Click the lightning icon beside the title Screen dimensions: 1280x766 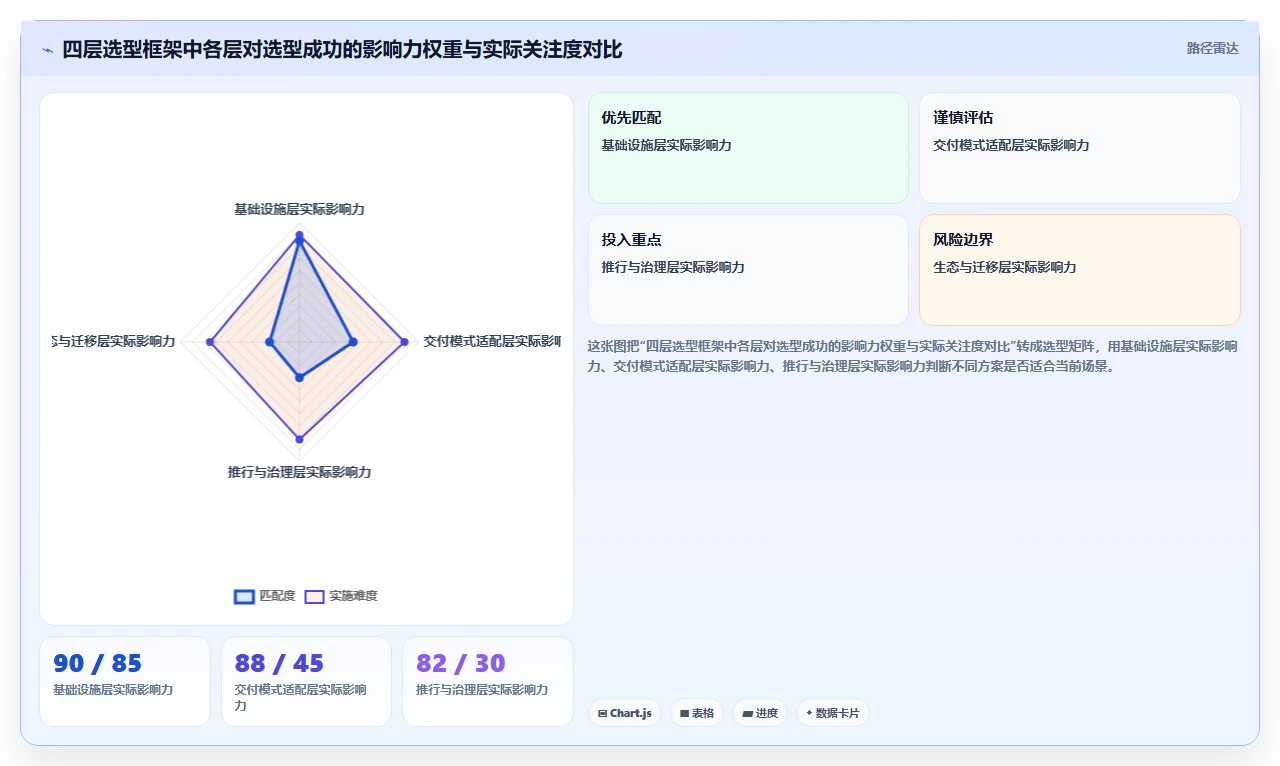coord(47,49)
